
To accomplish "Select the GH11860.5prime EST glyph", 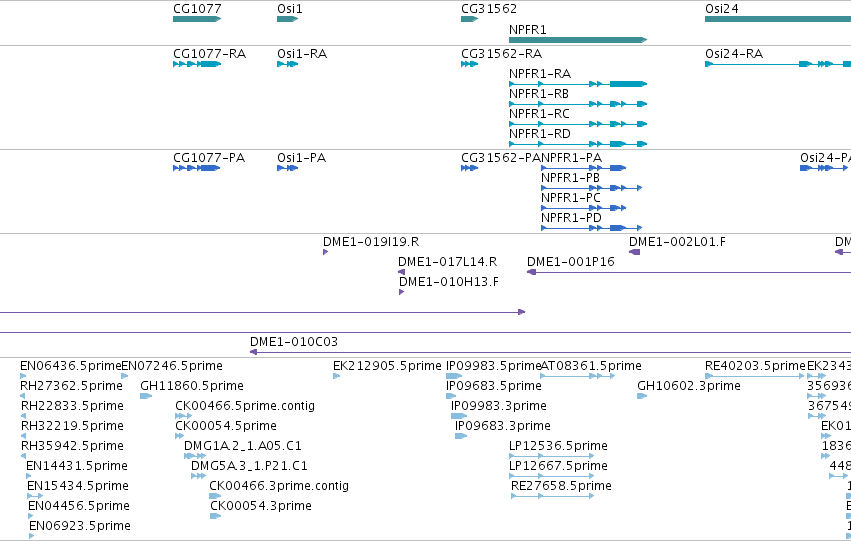I will point(146,396).
